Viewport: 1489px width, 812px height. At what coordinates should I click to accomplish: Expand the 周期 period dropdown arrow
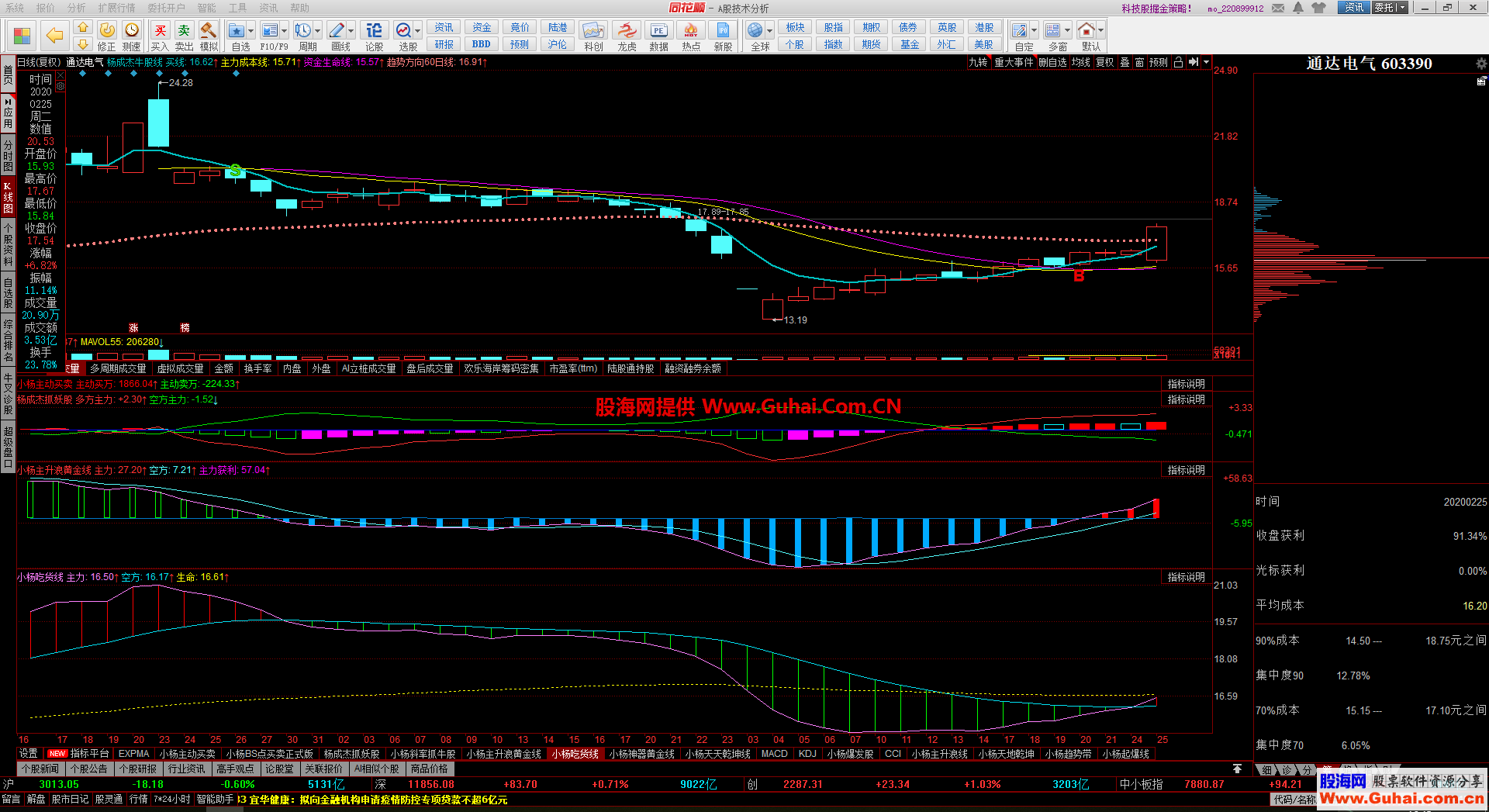point(318,31)
